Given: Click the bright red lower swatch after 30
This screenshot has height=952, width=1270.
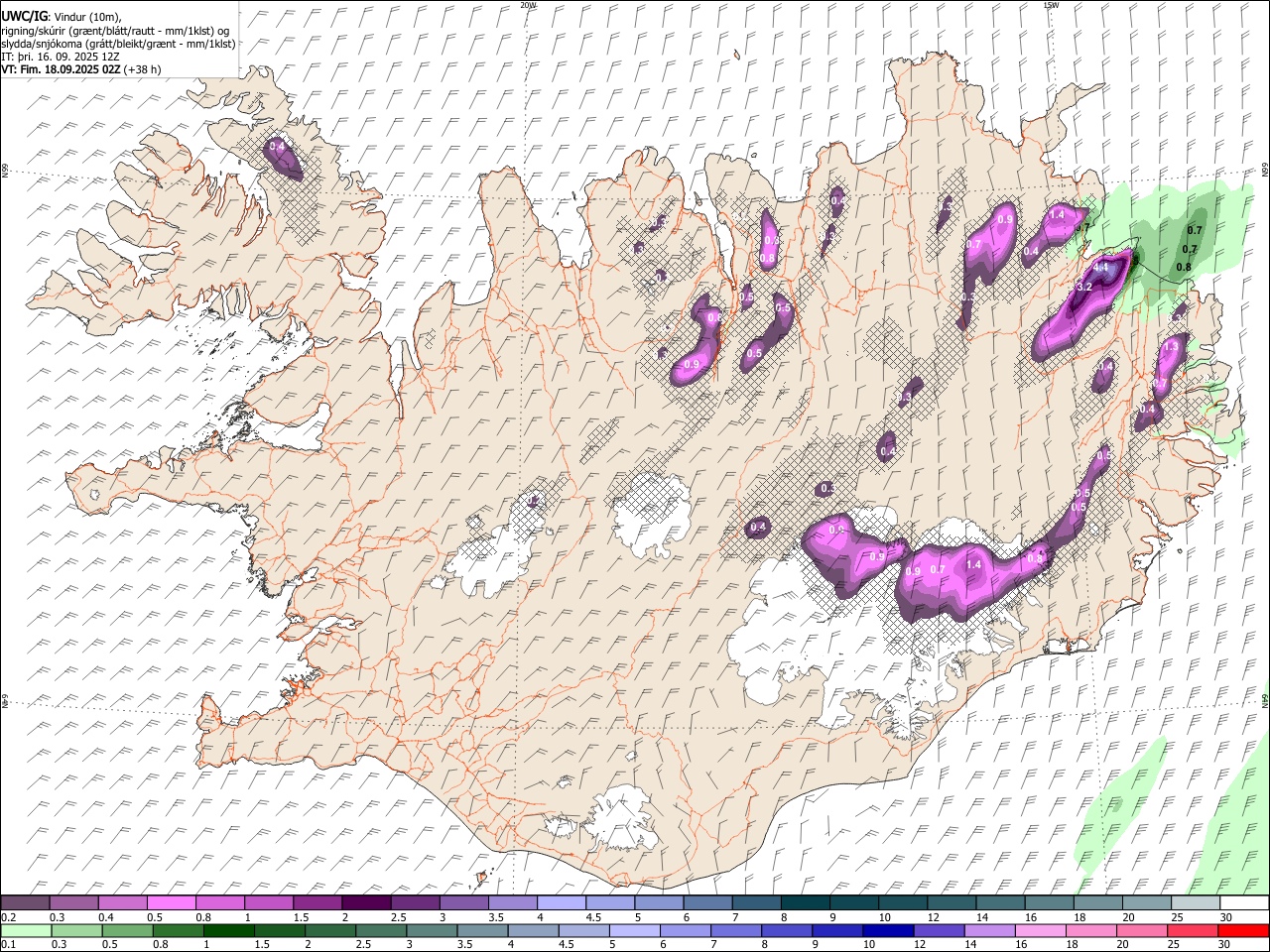Looking at the screenshot, I should [1243, 930].
